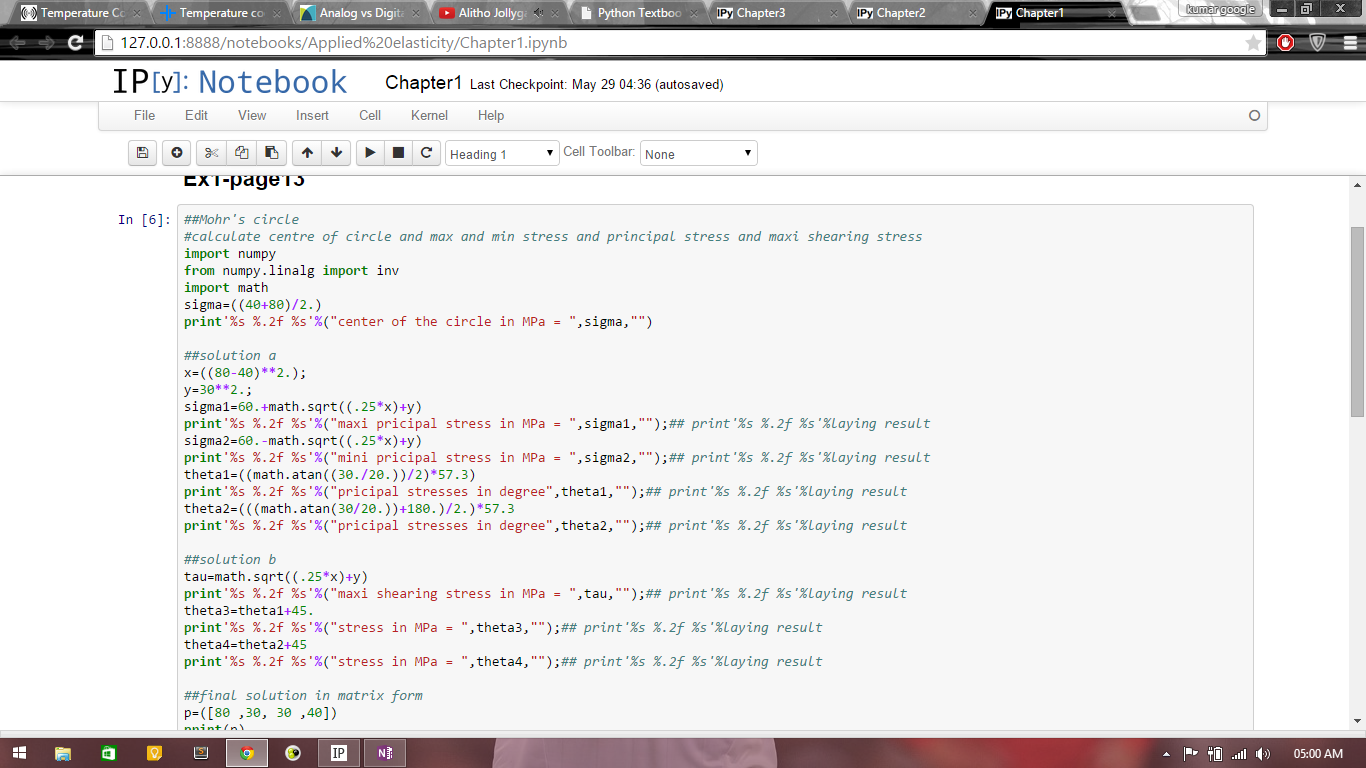Viewport: 1366px width, 768px height.
Task: Interrupt the kernel with the stop button
Action: click(x=398, y=153)
